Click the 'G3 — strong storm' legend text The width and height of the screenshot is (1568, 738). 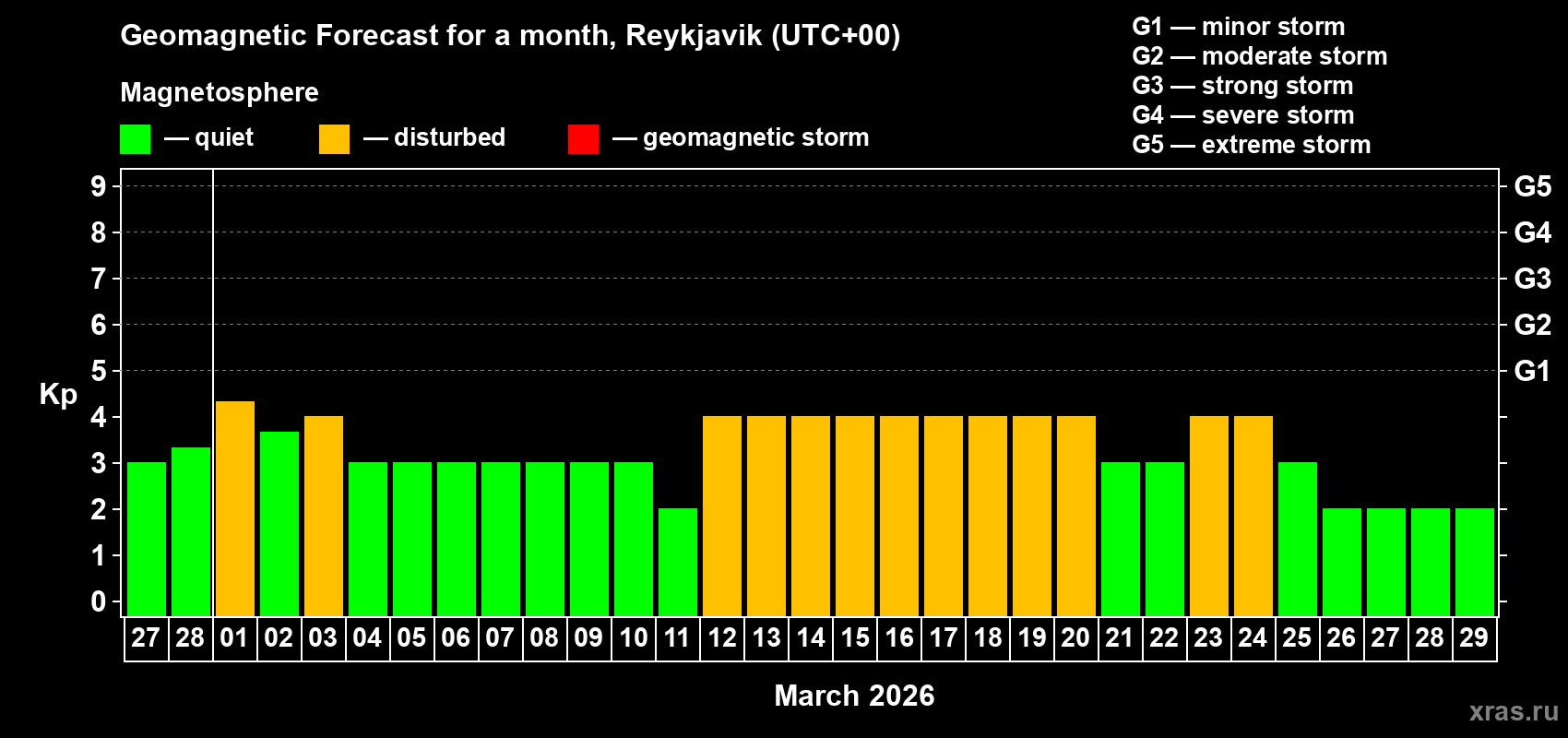point(1243,86)
